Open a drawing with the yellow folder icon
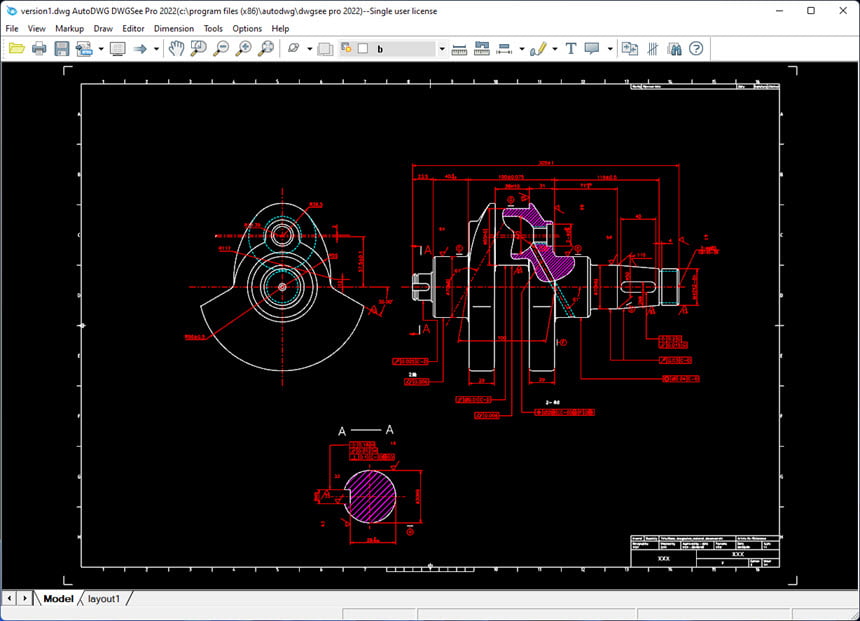The width and height of the screenshot is (860, 621). coord(16,49)
